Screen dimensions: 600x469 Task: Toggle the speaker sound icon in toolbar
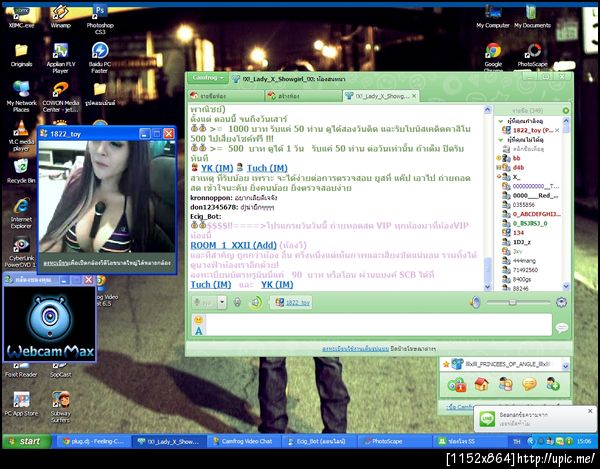click(256, 302)
